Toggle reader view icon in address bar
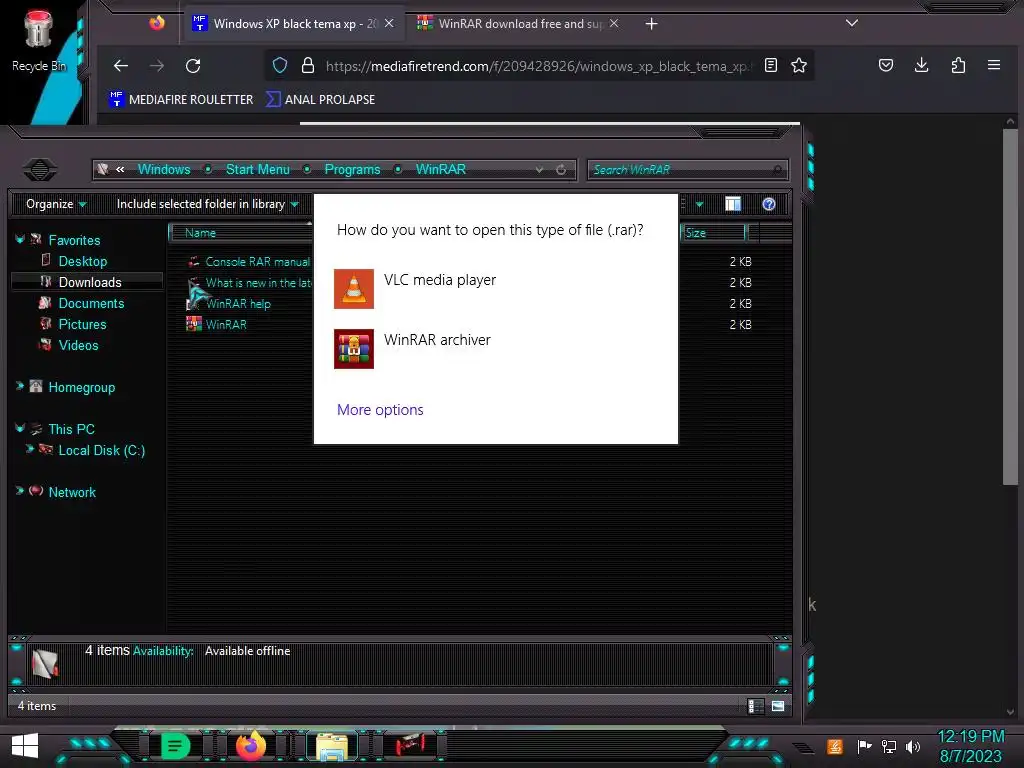Image resolution: width=1024 pixels, height=768 pixels. pyautogui.click(x=771, y=65)
